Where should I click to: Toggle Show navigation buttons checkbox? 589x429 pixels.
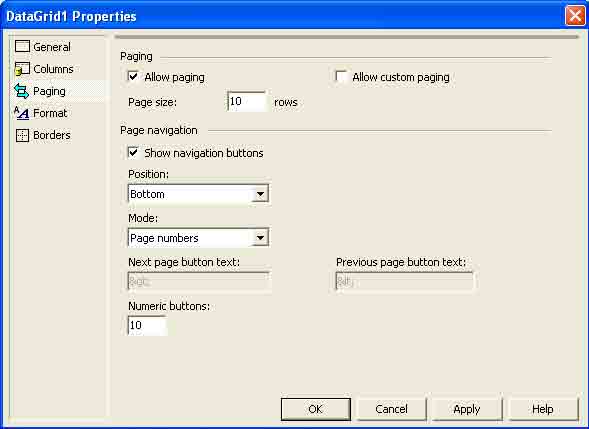click(x=133, y=153)
